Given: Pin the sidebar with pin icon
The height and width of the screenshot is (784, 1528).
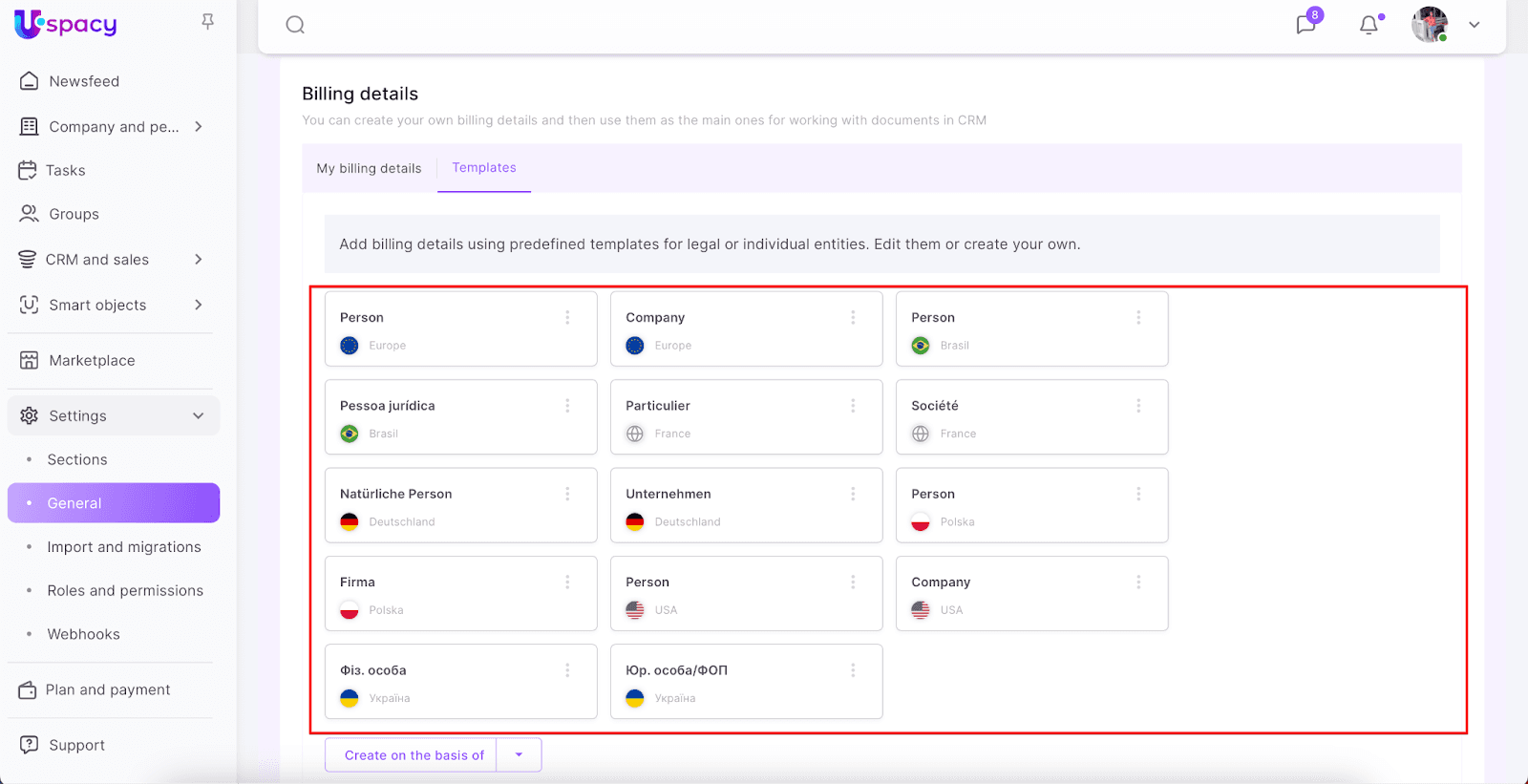Looking at the screenshot, I should click(207, 22).
